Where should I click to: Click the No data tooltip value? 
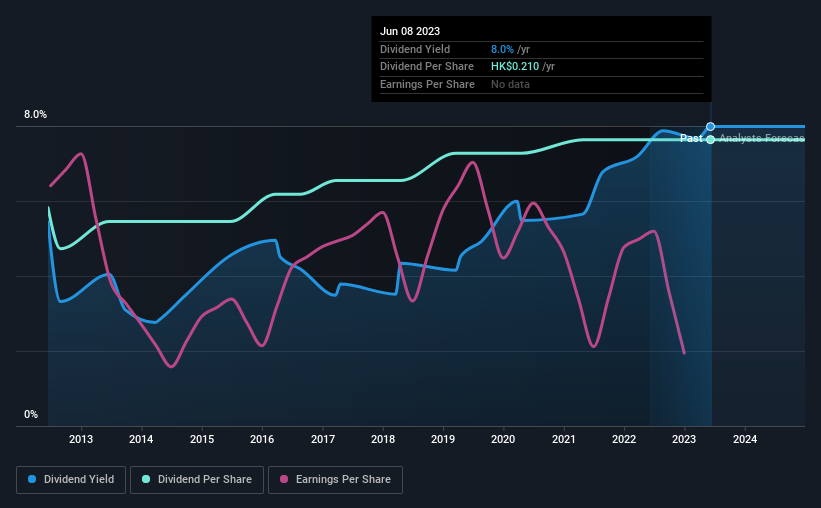(x=511, y=84)
